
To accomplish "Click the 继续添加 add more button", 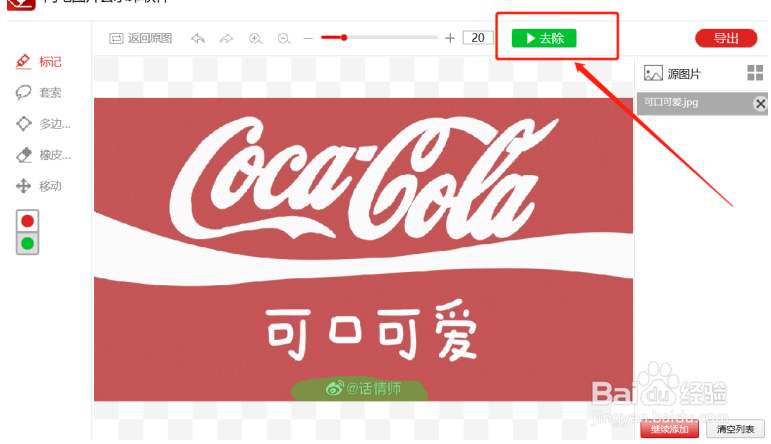I will (x=669, y=429).
